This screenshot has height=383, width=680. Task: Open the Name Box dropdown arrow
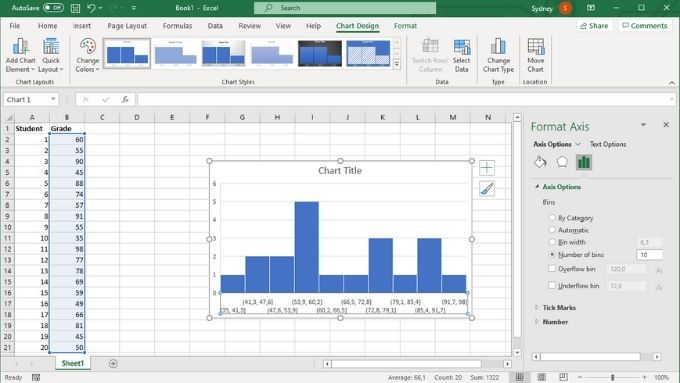click(x=53, y=99)
